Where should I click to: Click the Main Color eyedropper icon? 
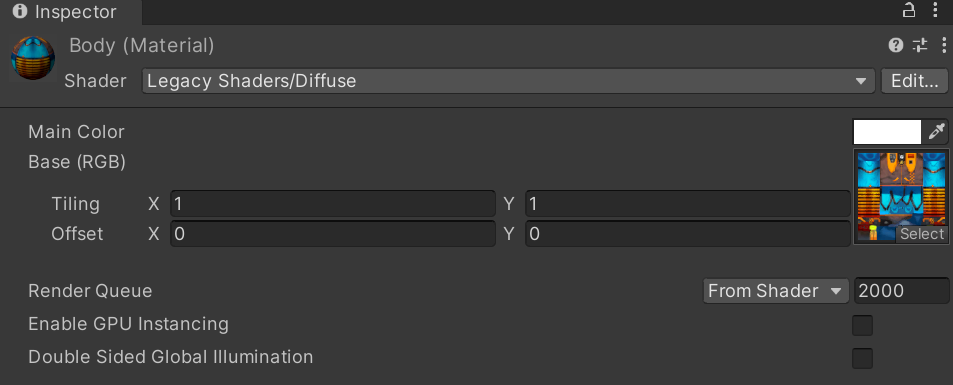pyautogui.click(x=937, y=131)
